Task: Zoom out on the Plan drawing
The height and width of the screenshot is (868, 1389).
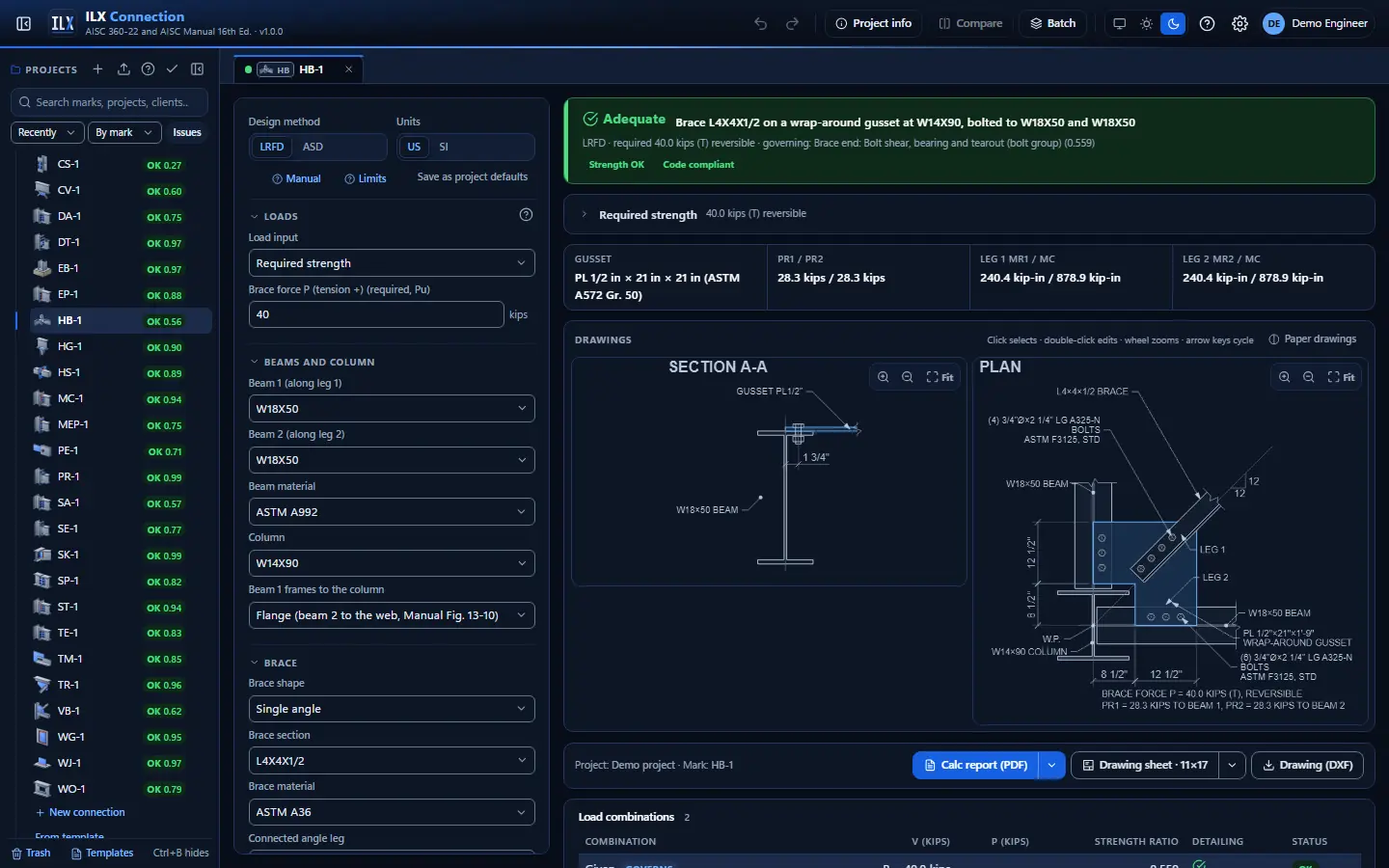Action: 1309,377
